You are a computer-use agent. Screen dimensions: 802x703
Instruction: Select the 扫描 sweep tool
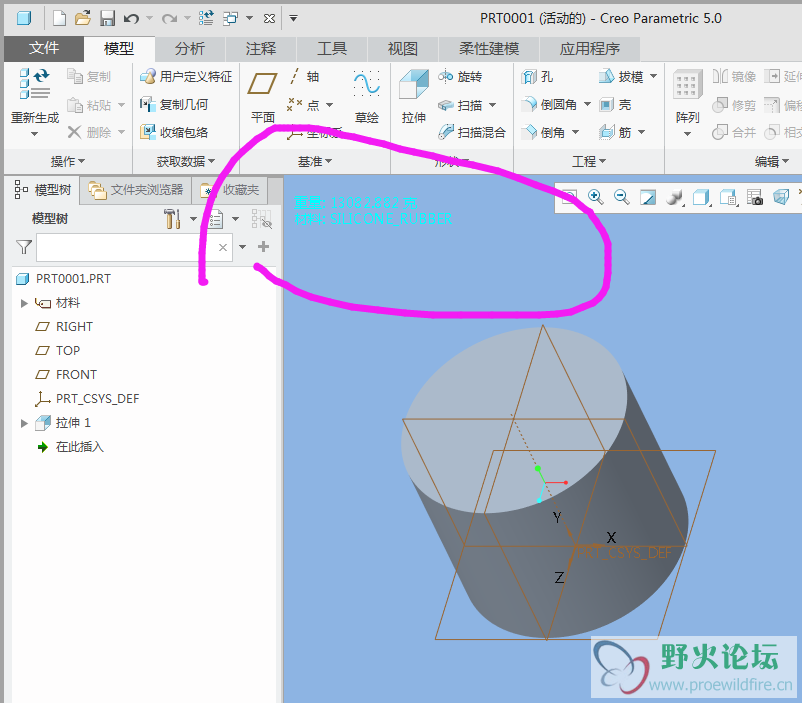point(460,105)
